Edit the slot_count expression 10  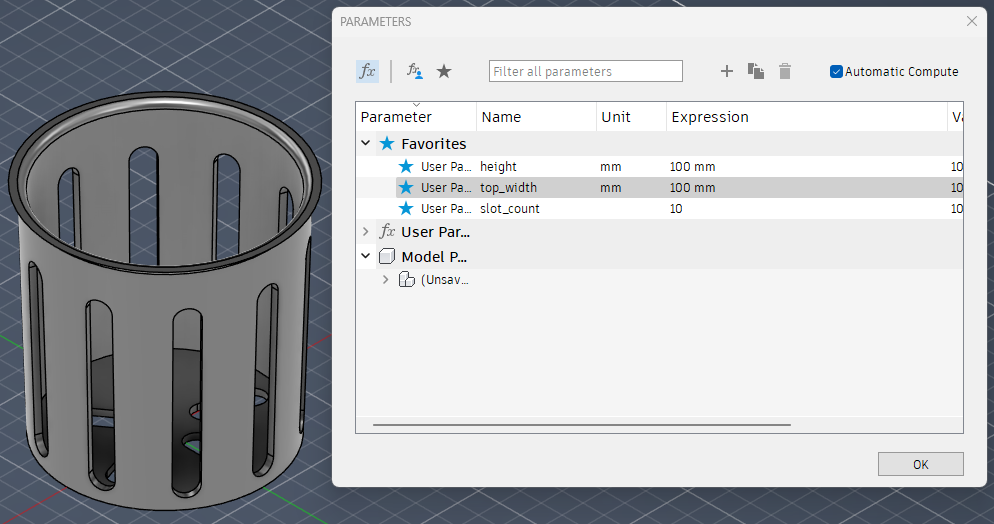tap(676, 208)
